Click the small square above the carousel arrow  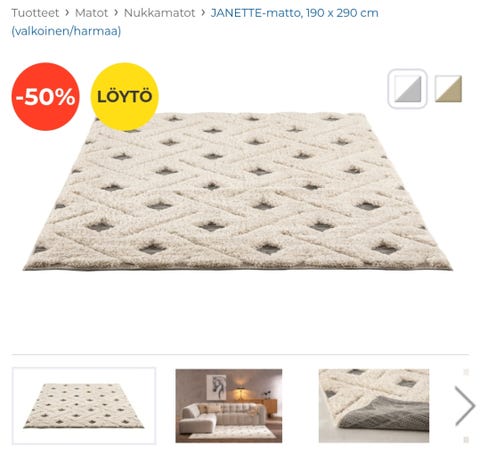466,372
